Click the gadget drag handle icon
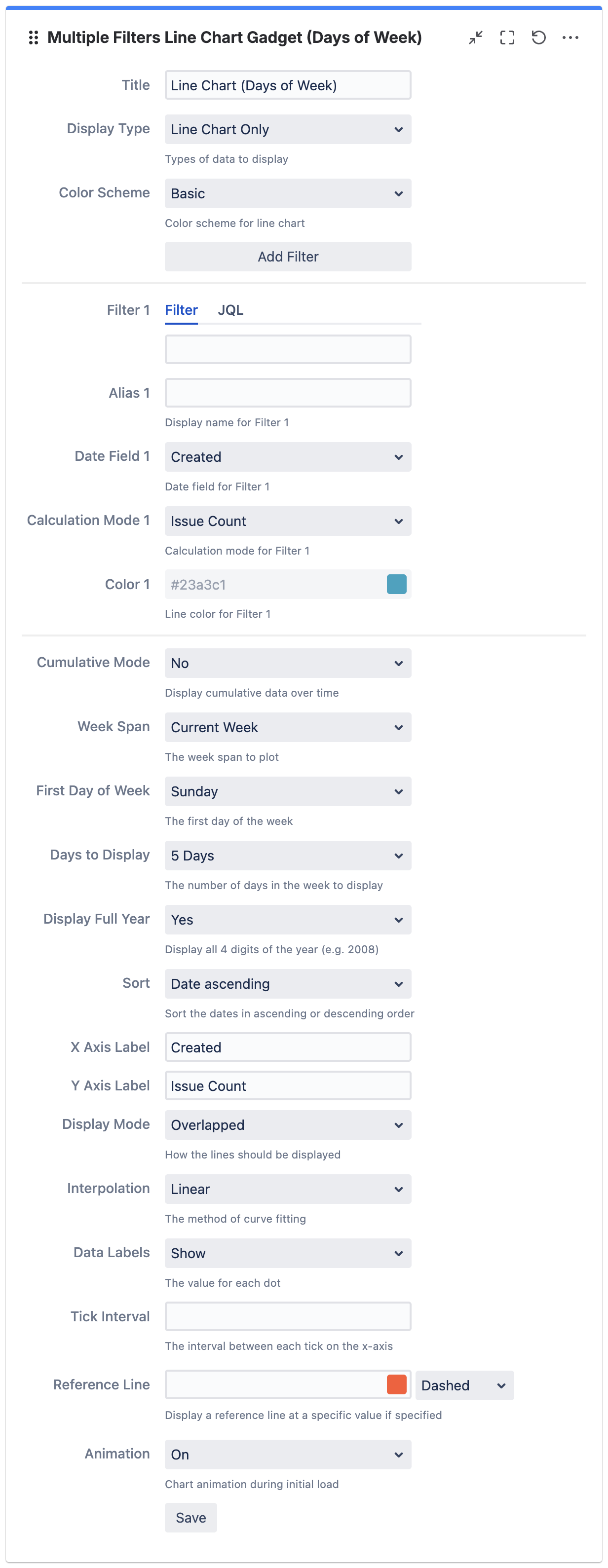Screen dimensions: 608x1568 click(x=34, y=37)
